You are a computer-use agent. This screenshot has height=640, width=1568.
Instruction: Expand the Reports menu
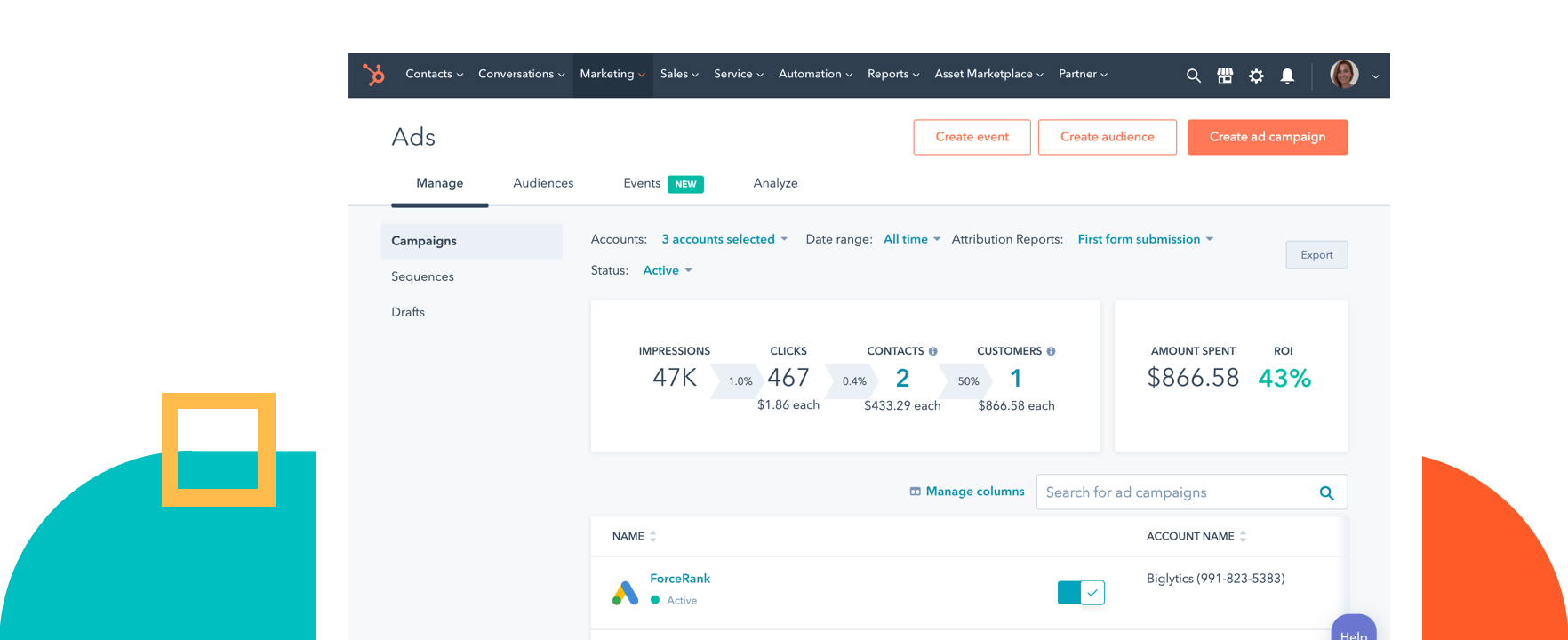(x=893, y=75)
